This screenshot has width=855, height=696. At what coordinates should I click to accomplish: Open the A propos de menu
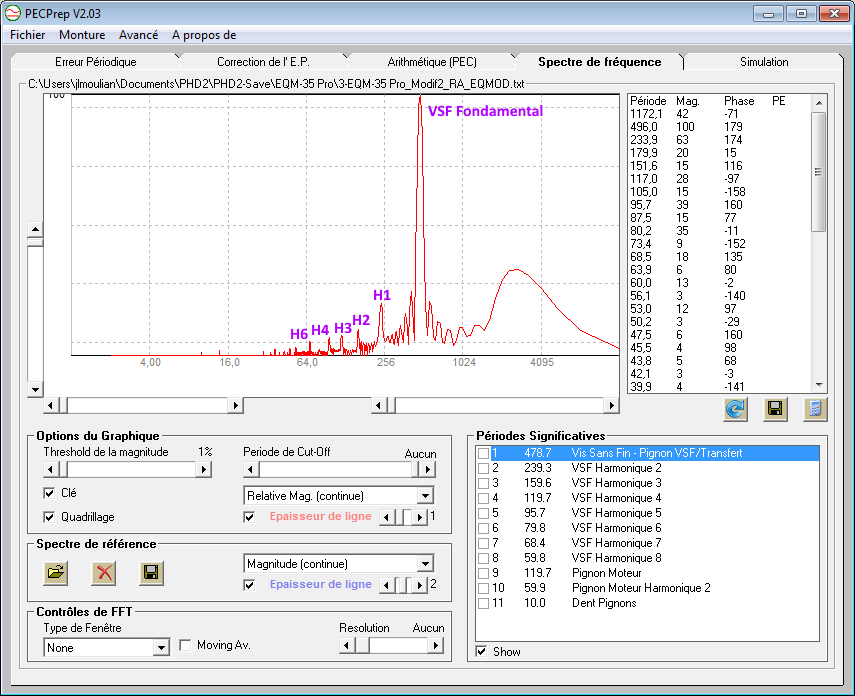point(204,35)
